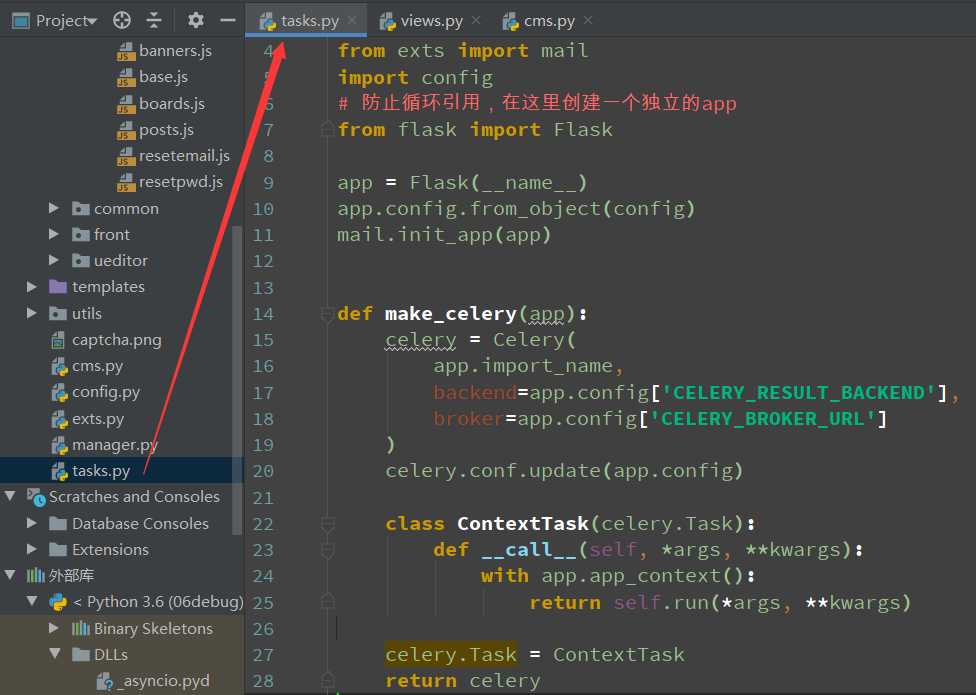Click the Extensions folder icon
Screen dimensions: 976x695
click(58, 549)
